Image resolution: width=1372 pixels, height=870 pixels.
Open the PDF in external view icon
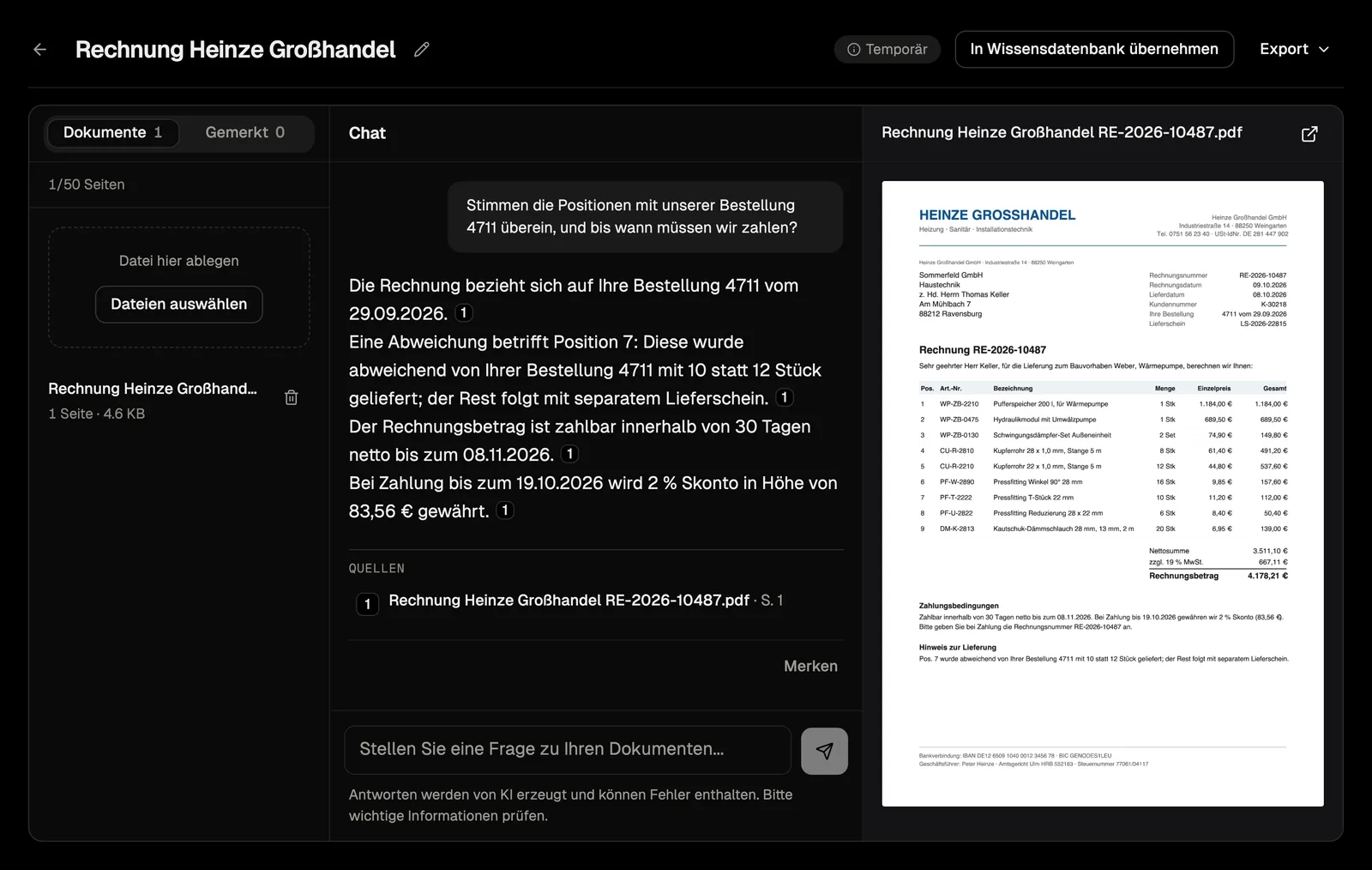tap(1309, 134)
